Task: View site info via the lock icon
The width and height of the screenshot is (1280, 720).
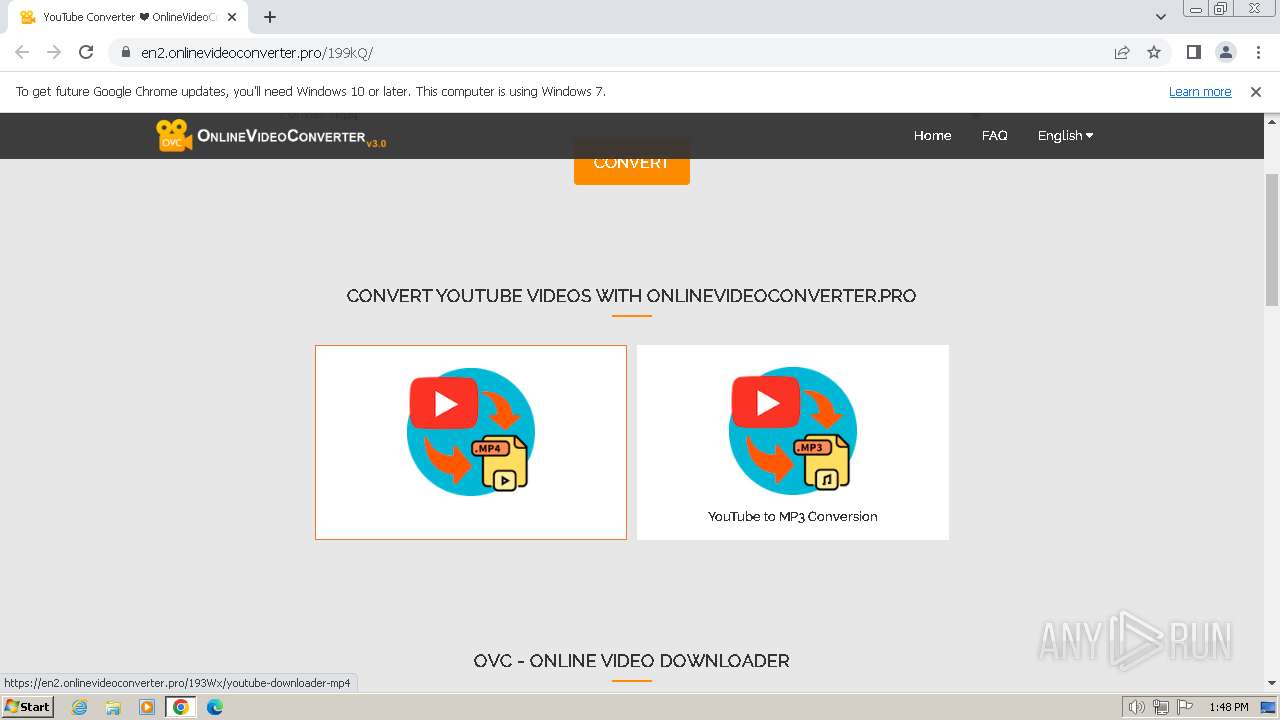Action: (x=125, y=52)
